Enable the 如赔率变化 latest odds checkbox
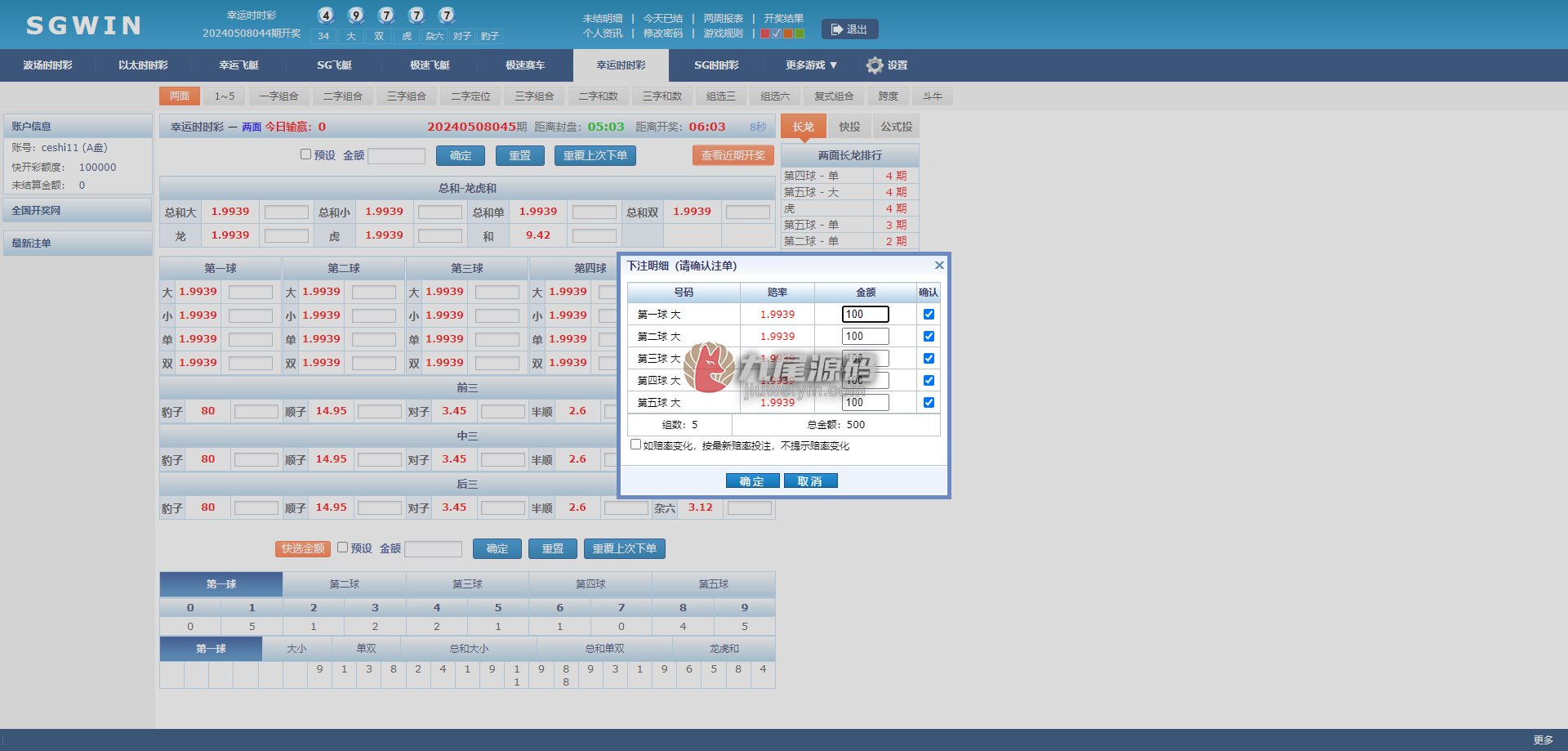The image size is (1568, 751). 635,445
